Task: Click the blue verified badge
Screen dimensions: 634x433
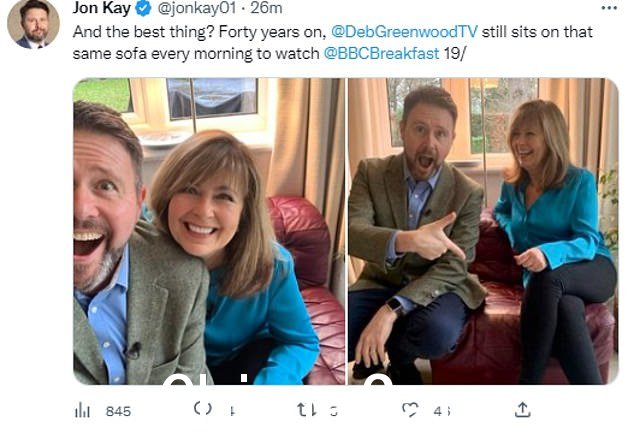Action: [143, 8]
